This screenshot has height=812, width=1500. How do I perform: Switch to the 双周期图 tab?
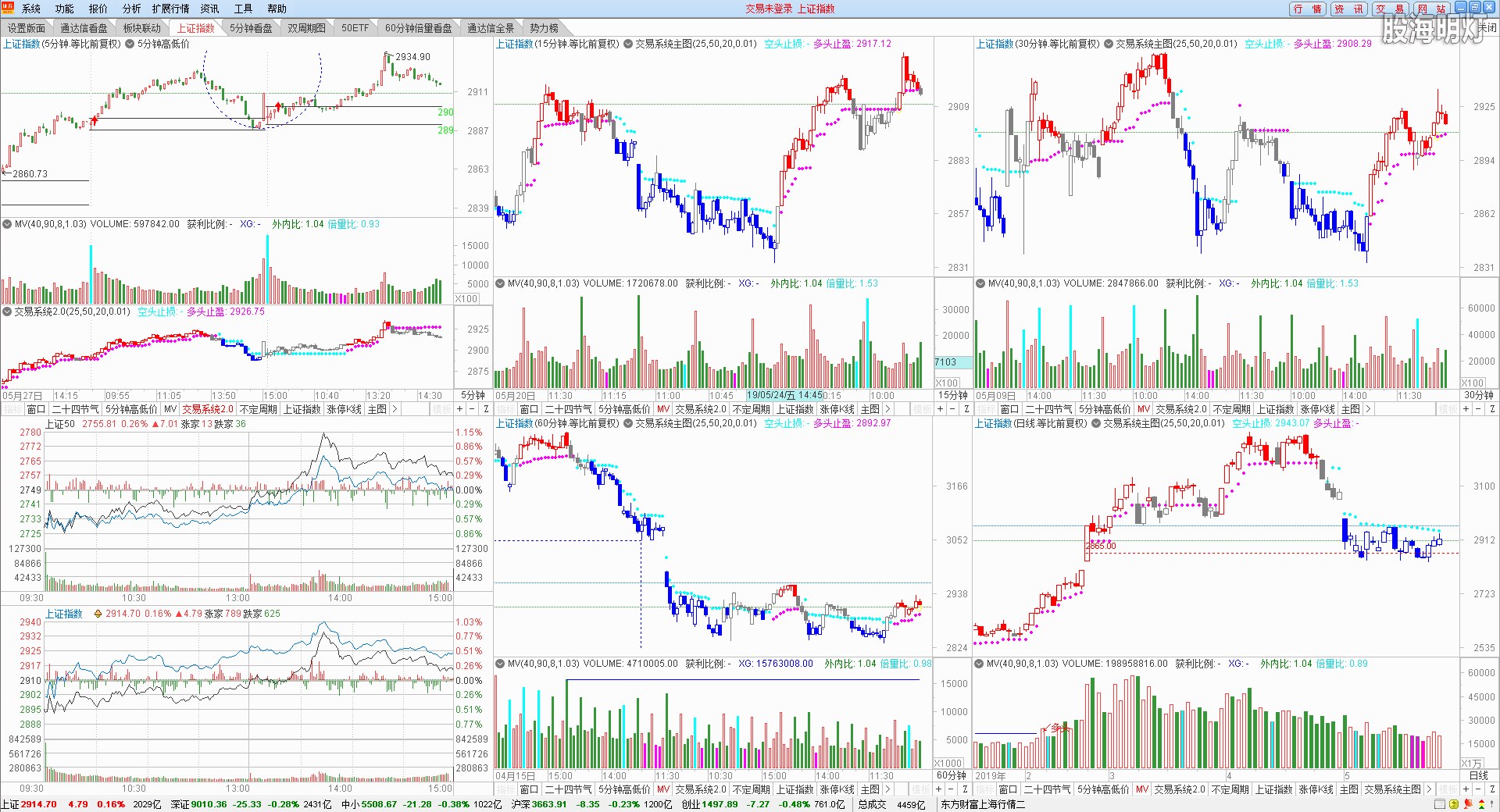pyautogui.click(x=306, y=28)
